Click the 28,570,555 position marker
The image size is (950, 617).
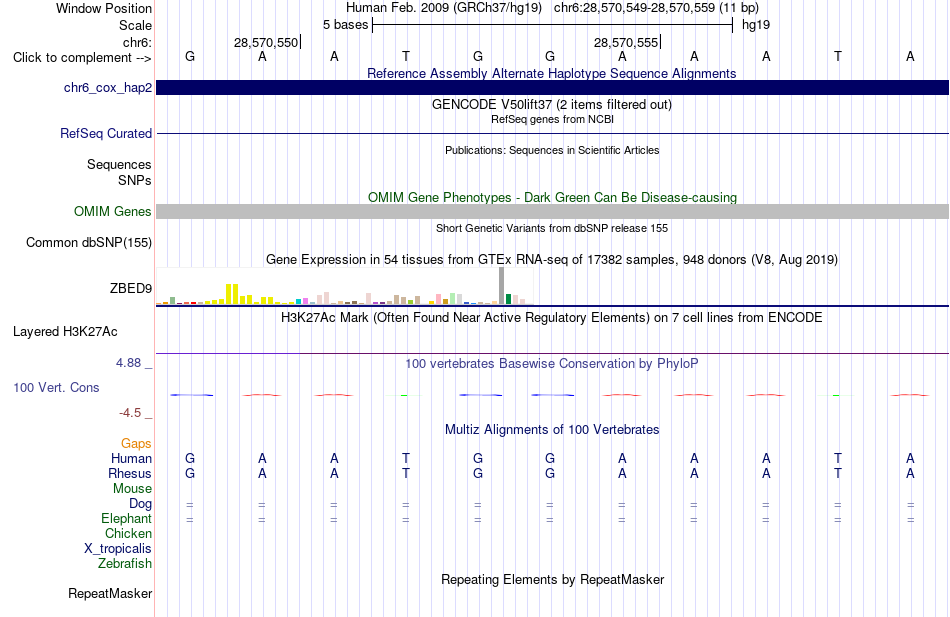[626, 42]
